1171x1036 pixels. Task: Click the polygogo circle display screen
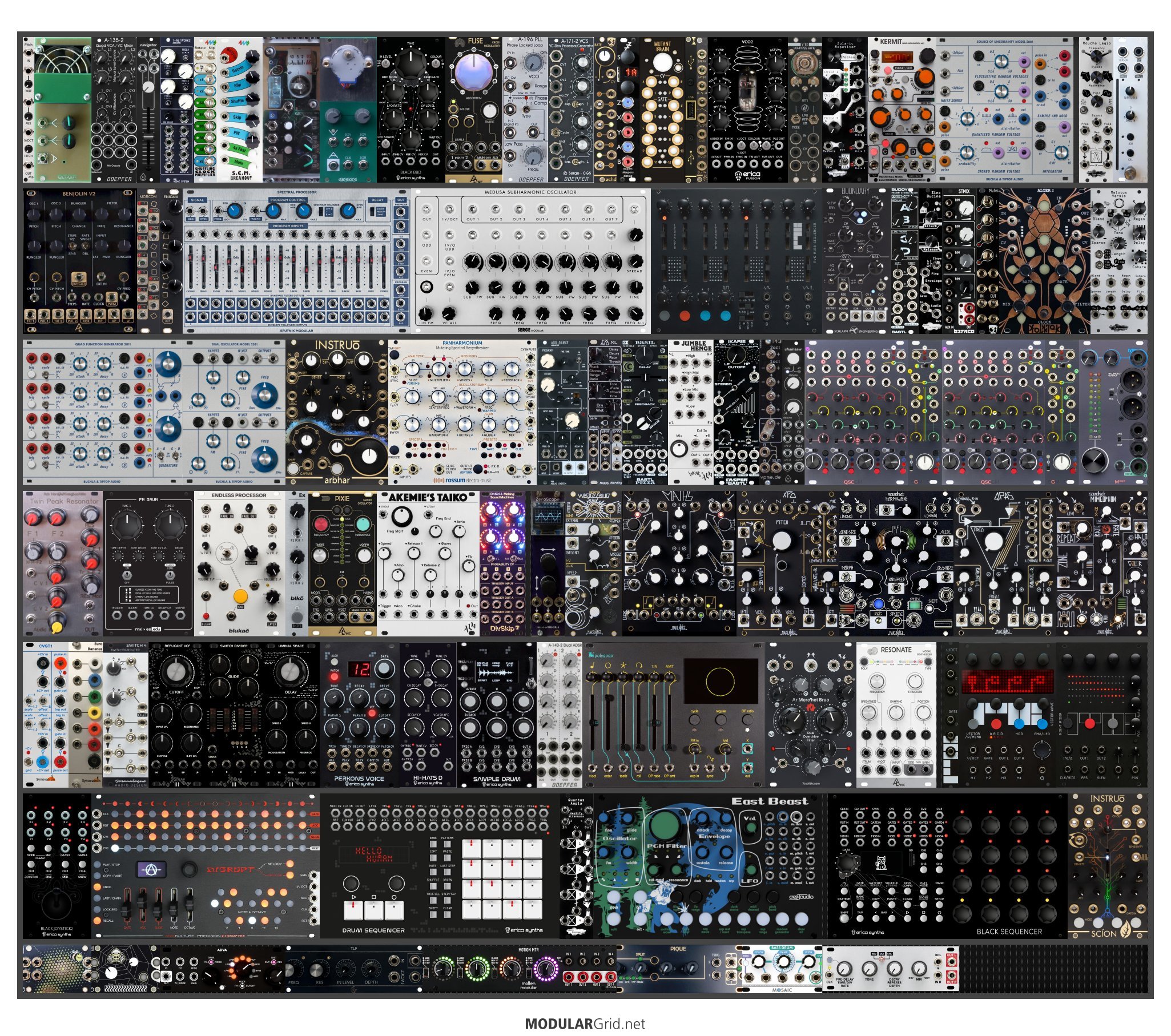point(720,682)
